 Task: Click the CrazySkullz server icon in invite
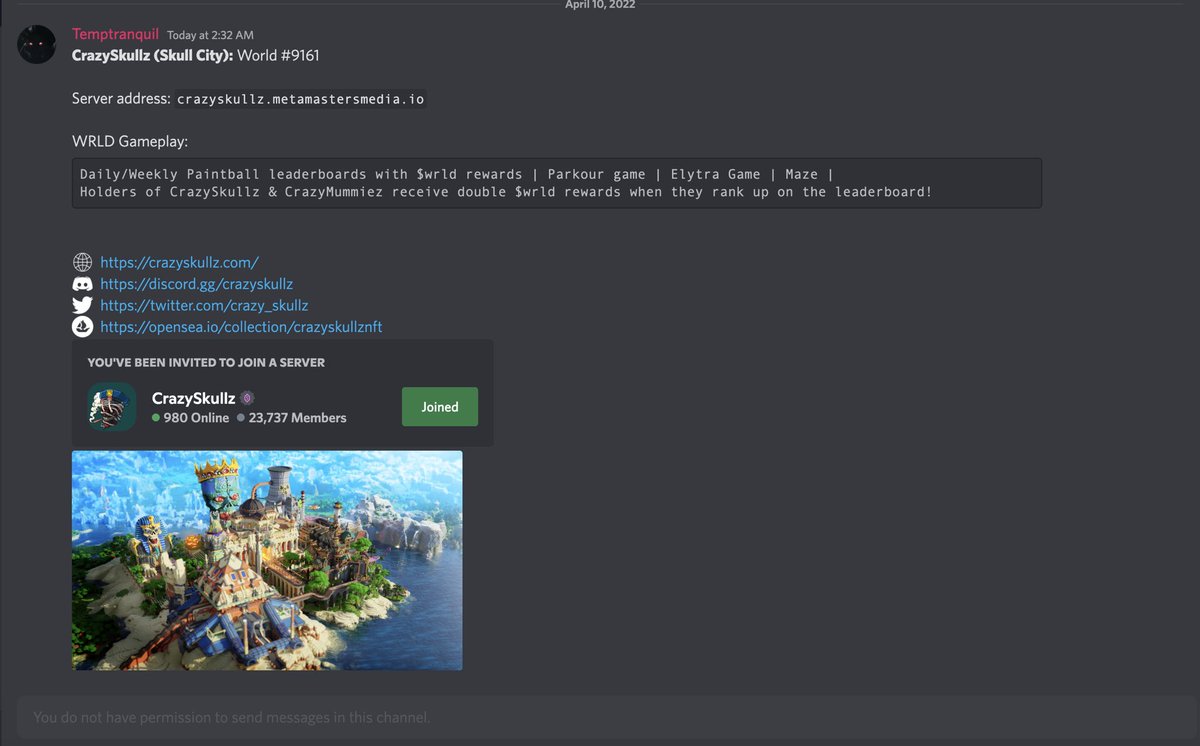pos(112,407)
